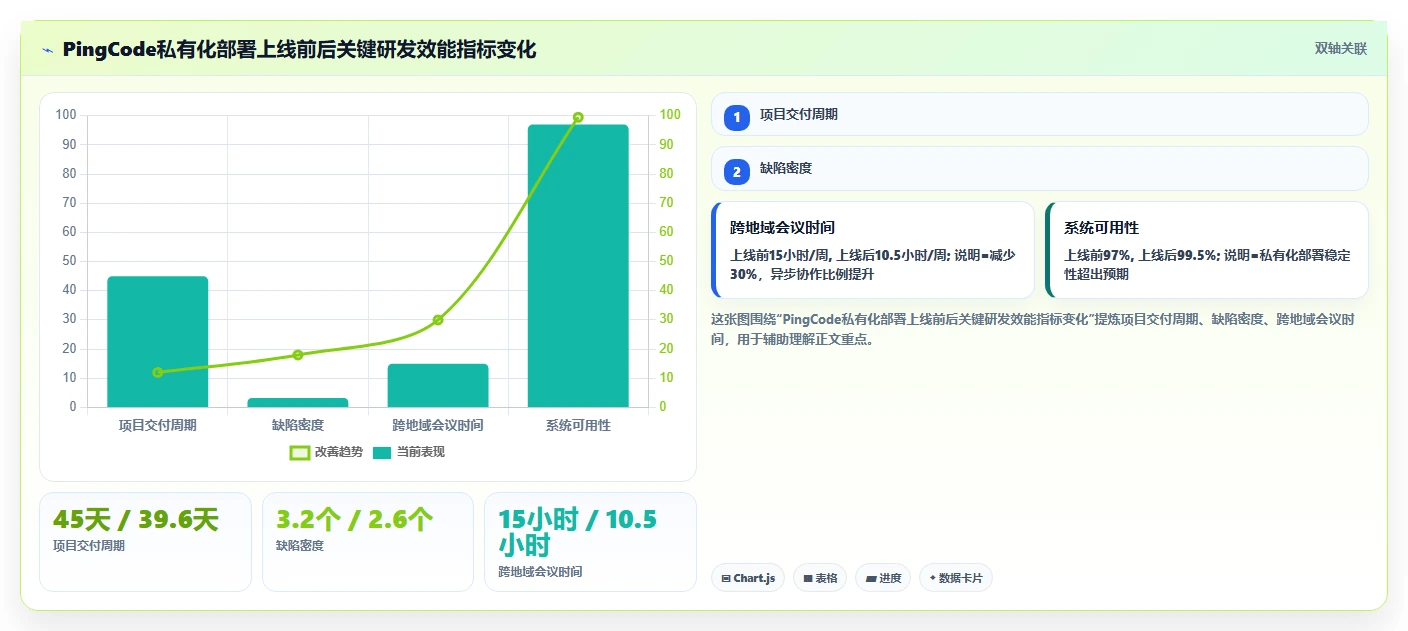Image resolution: width=1408 pixels, height=631 pixels.
Task: Click the trend line point above 系统可用性
Action: [x=578, y=118]
